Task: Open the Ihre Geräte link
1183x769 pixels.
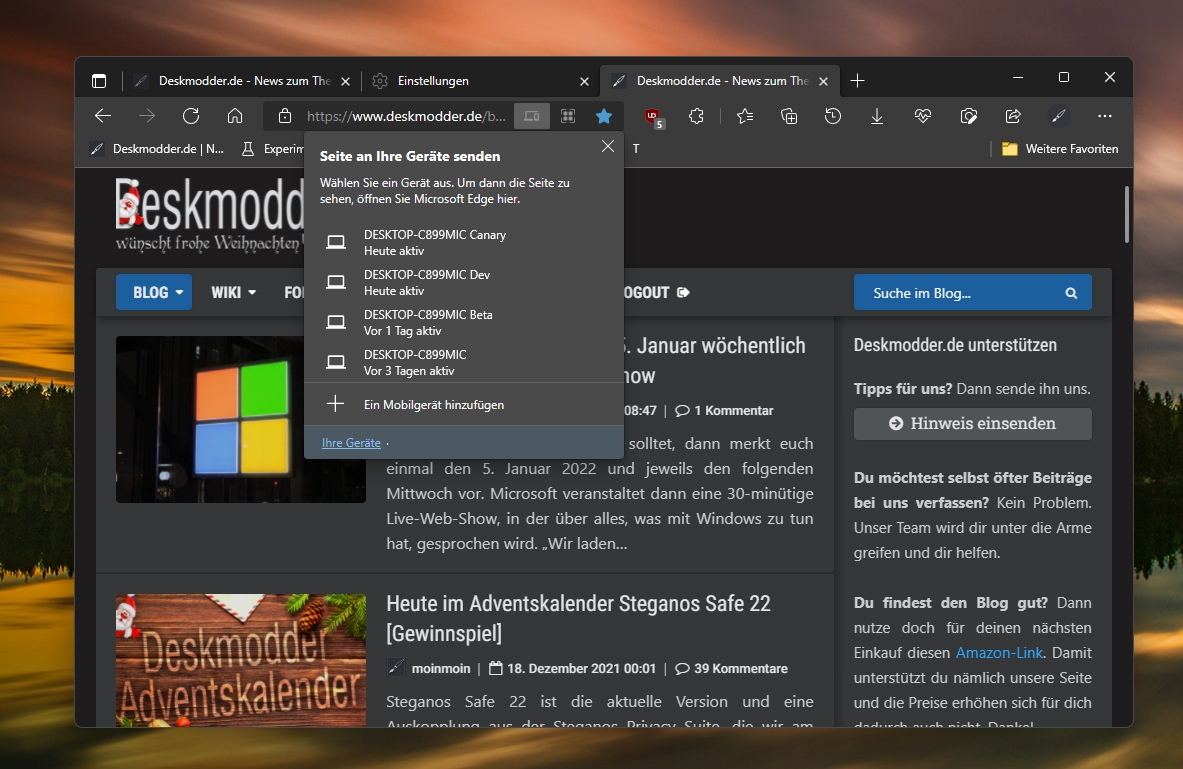Action: click(x=351, y=443)
